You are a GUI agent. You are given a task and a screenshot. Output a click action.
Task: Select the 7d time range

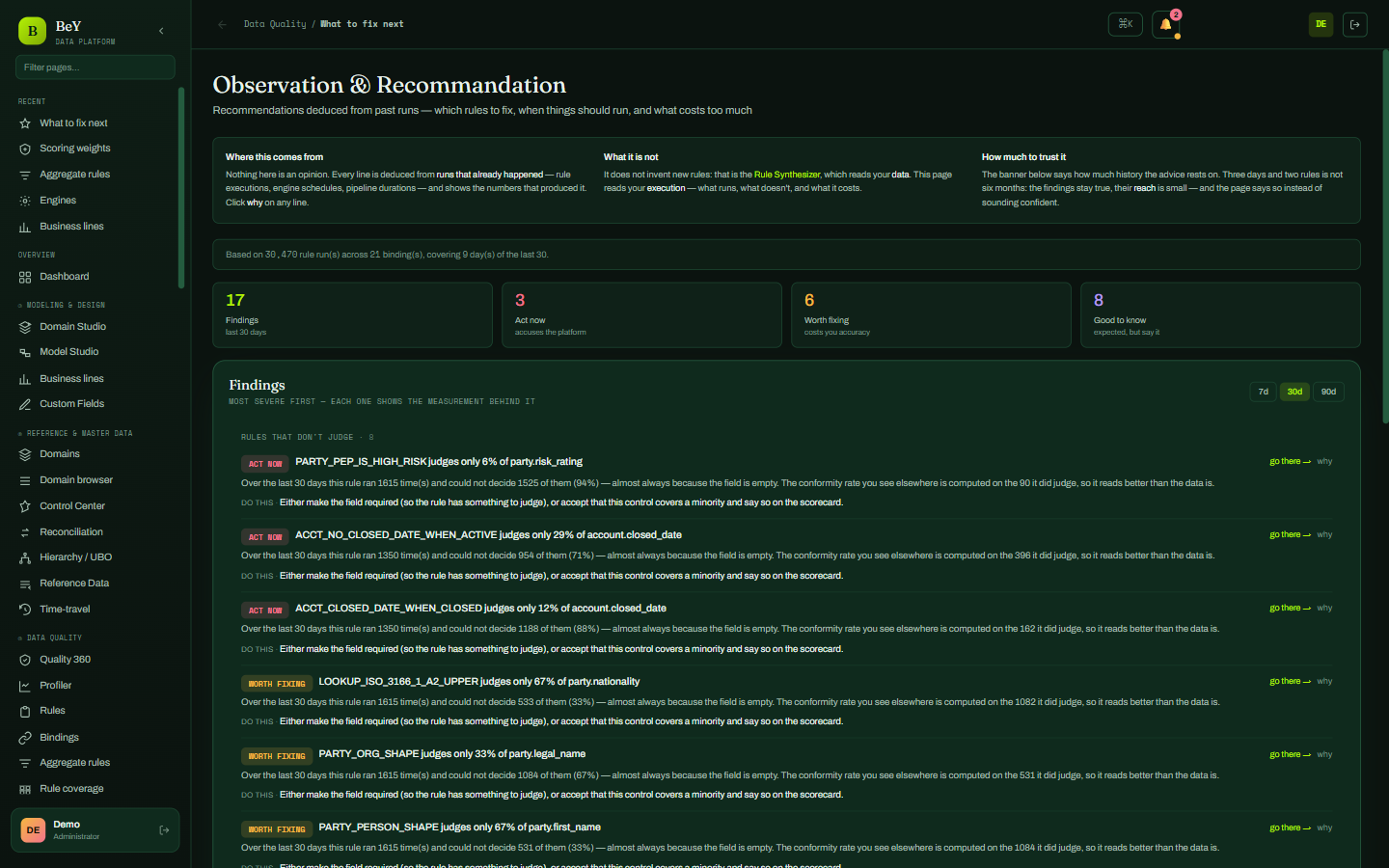click(x=1263, y=392)
